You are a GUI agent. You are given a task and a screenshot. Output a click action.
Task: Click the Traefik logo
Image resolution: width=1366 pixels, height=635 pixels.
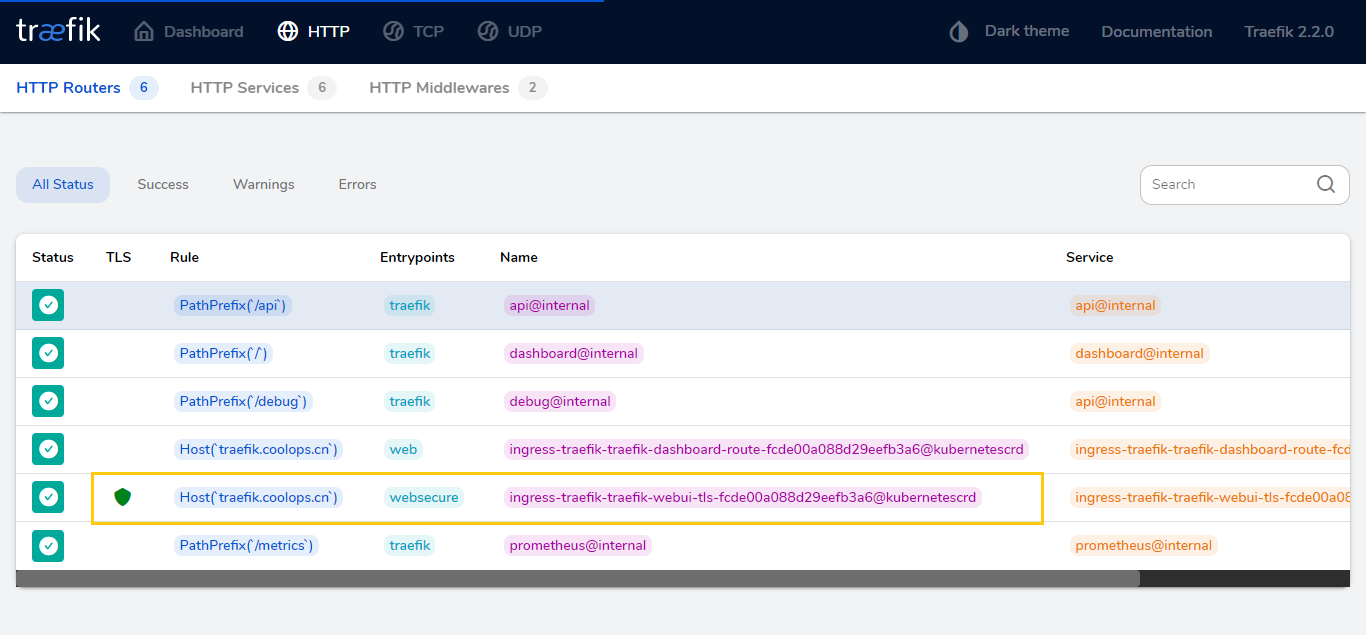58,31
